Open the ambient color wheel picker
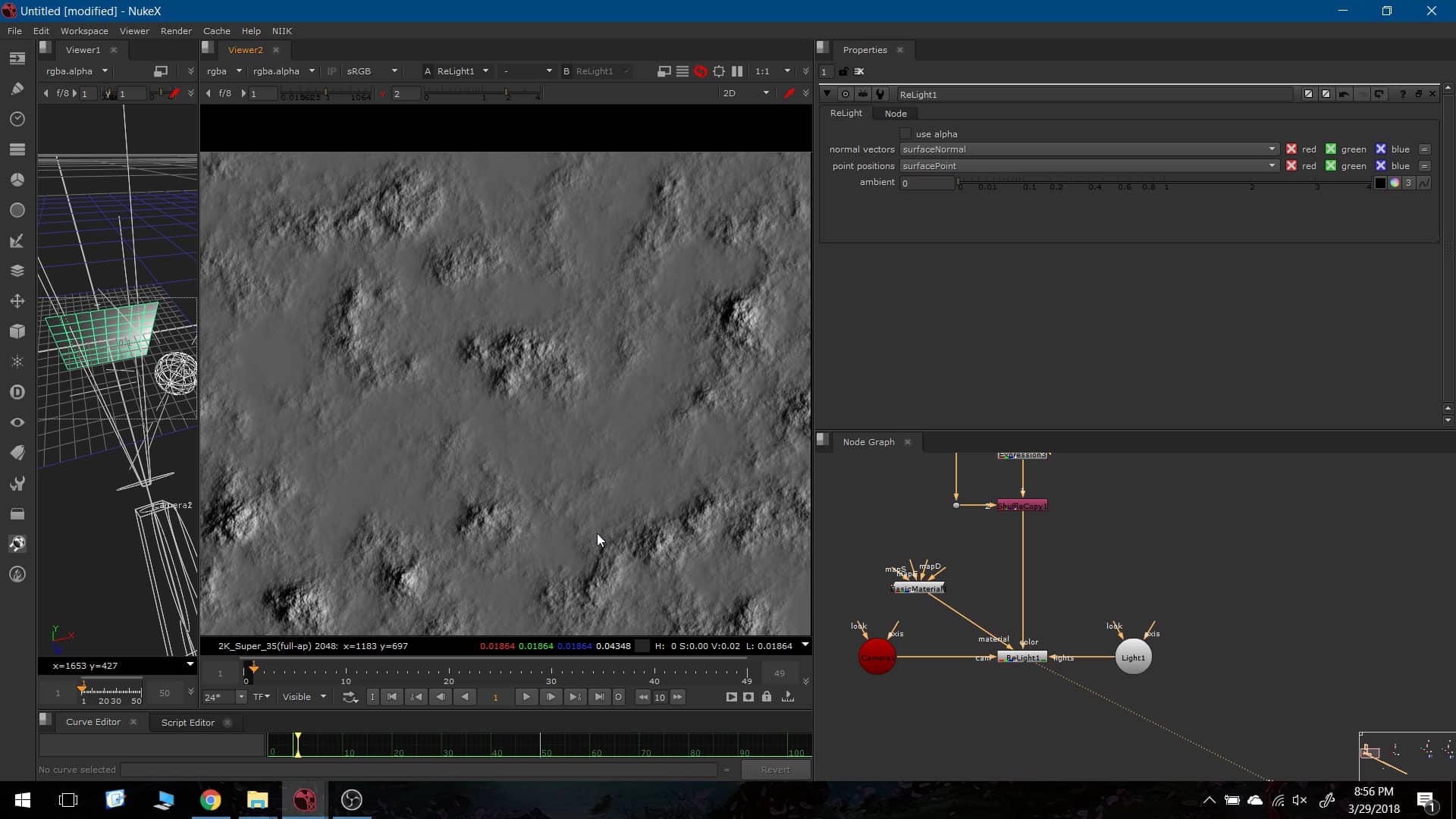 (x=1395, y=182)
